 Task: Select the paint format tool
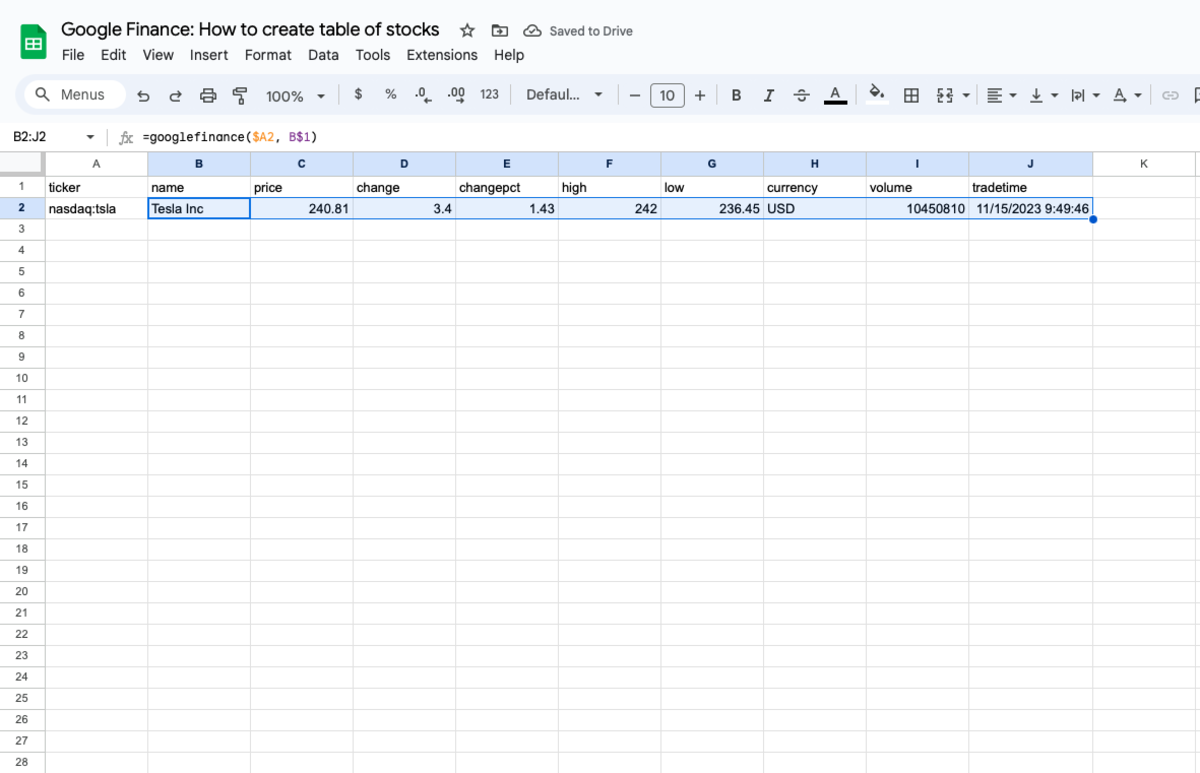point(240,95)
